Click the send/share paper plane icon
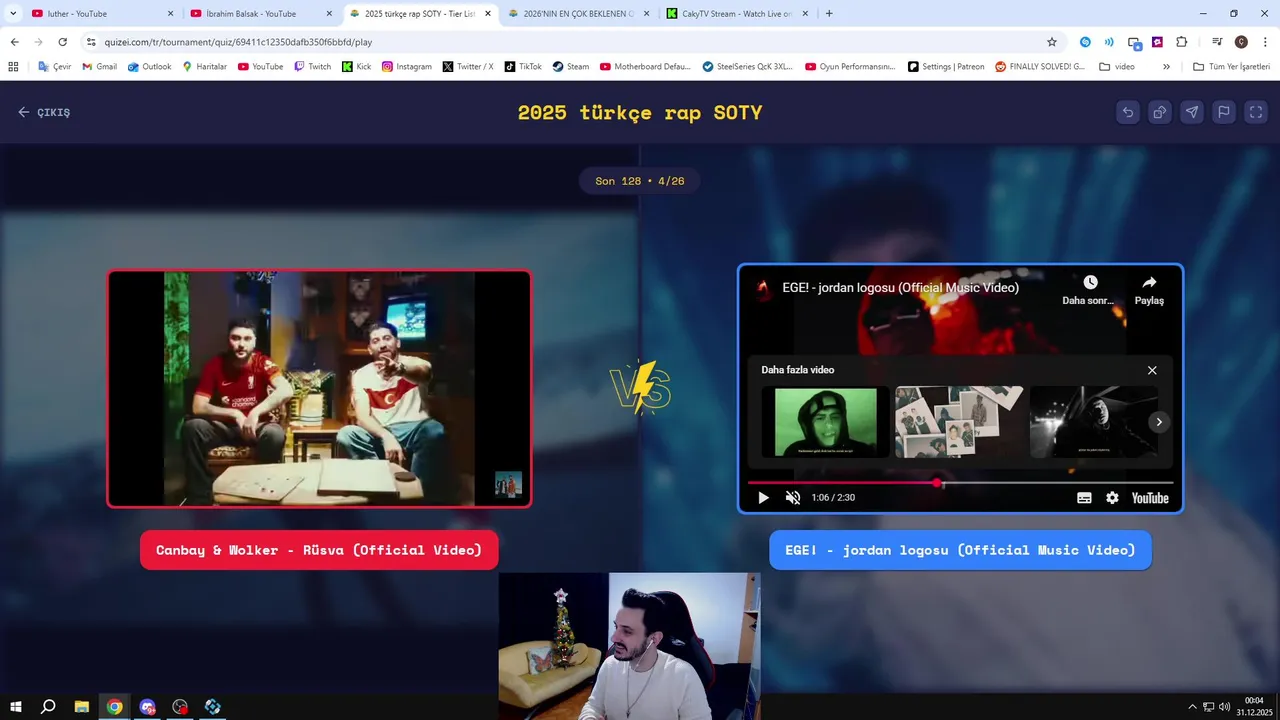This screenshot has width=1280, height=720. [1192, 112]
